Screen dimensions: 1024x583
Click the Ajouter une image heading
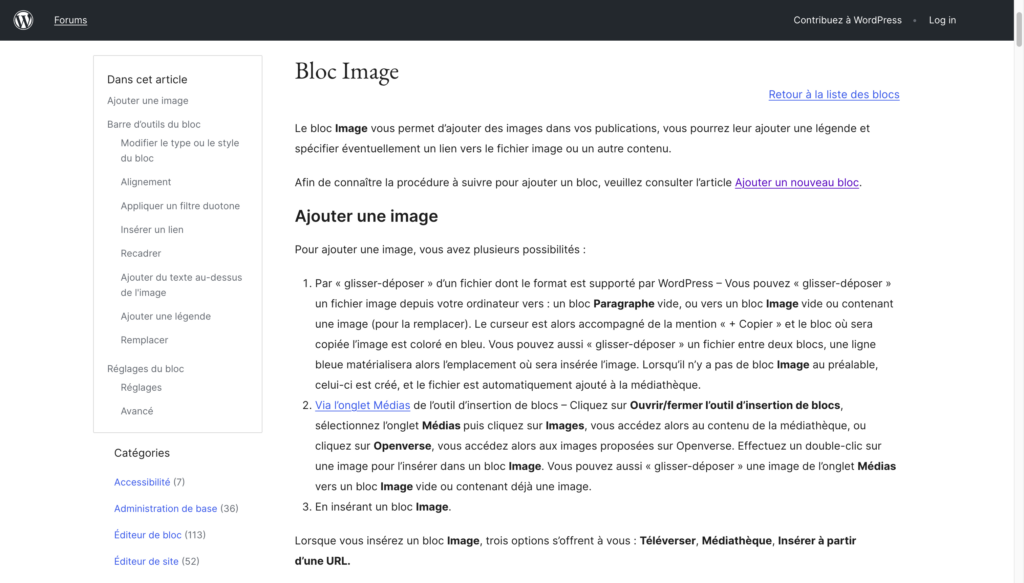point(366,216)
